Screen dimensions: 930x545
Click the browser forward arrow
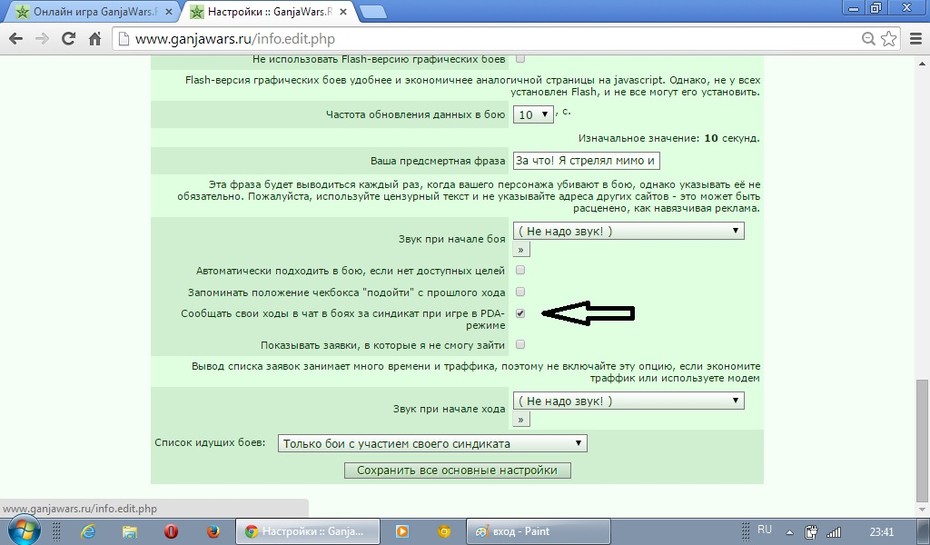pos(42,39)
